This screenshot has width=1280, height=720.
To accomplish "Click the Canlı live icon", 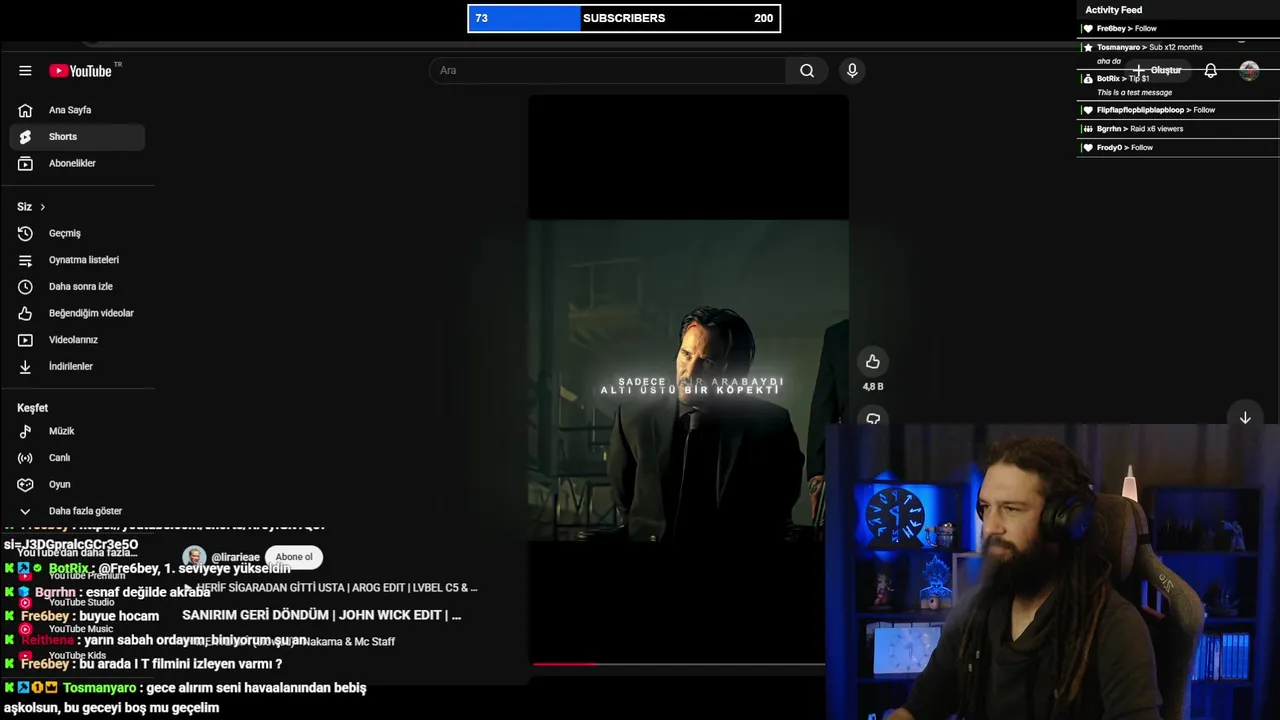I will click(x=26, y=458).
